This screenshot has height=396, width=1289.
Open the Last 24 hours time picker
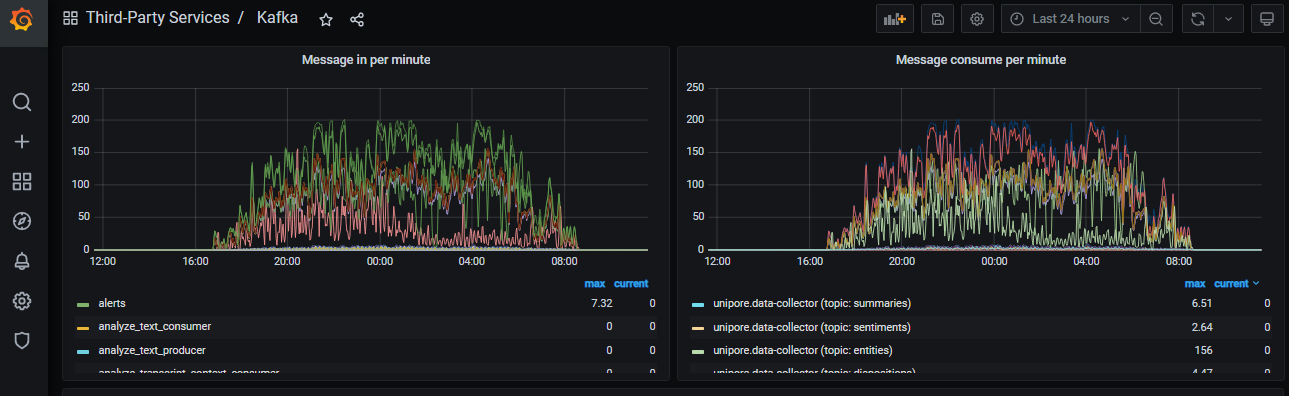[x=1070, y=19]
